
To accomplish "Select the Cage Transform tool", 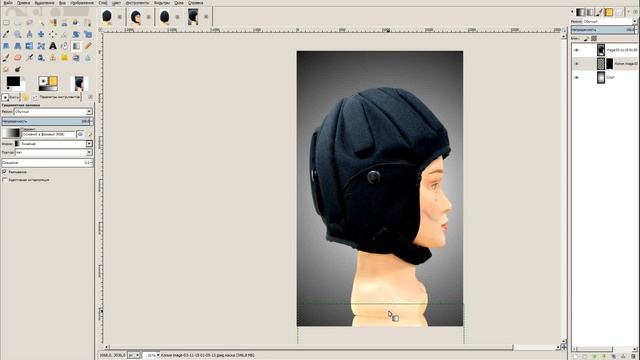I will coord(41,46).
